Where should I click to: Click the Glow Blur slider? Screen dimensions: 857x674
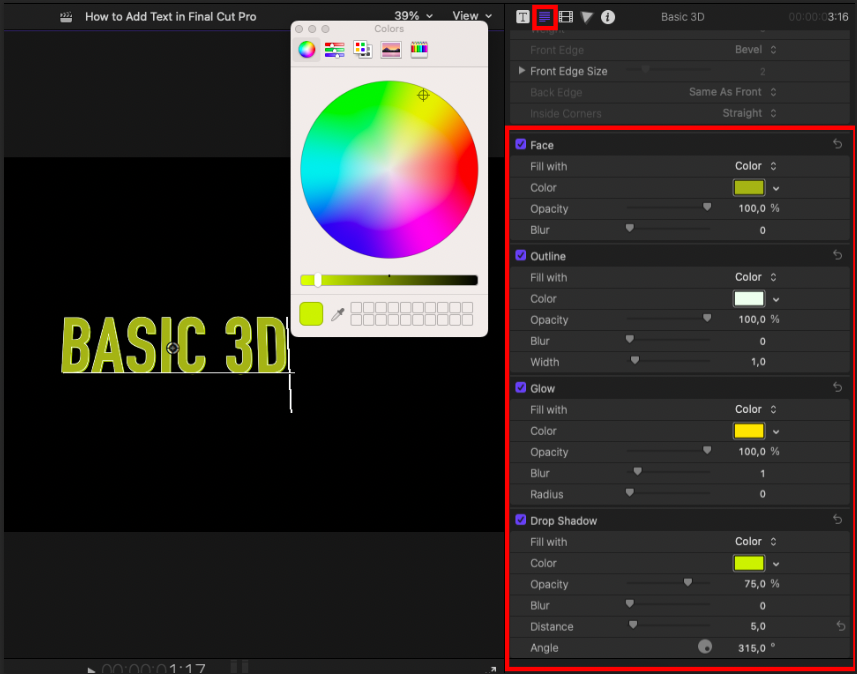(668, 472)
